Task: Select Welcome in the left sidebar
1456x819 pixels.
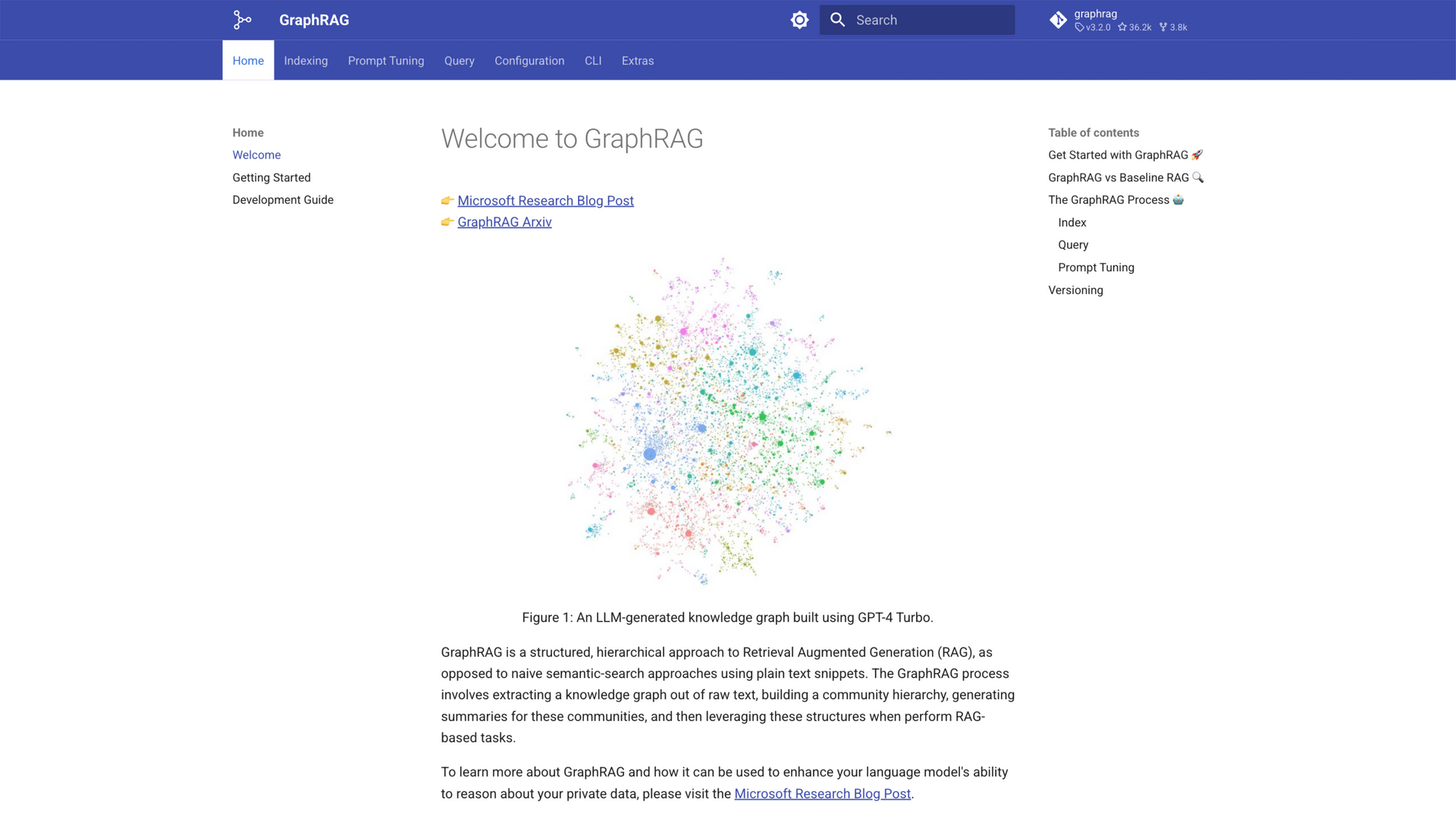Action: (256, 155)
